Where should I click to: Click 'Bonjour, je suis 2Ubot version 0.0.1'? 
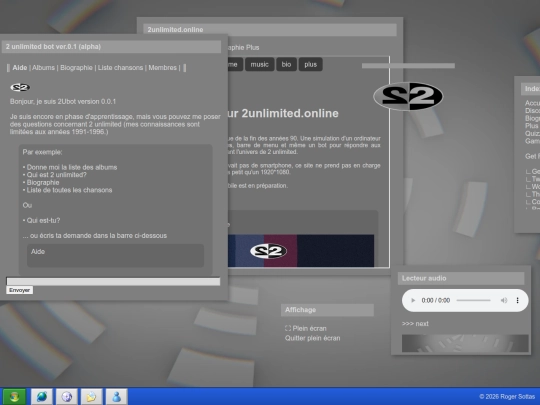coord(63,102)
